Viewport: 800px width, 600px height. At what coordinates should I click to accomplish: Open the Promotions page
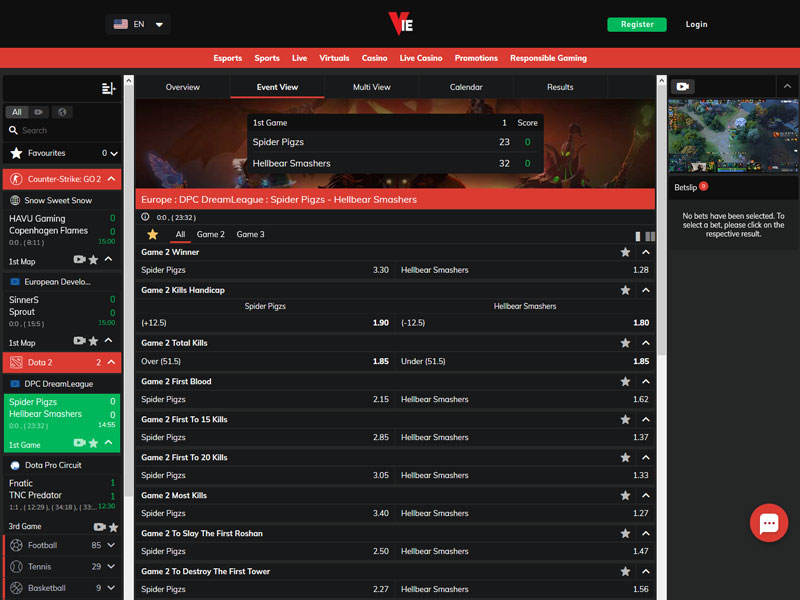(x=476, y=58)
